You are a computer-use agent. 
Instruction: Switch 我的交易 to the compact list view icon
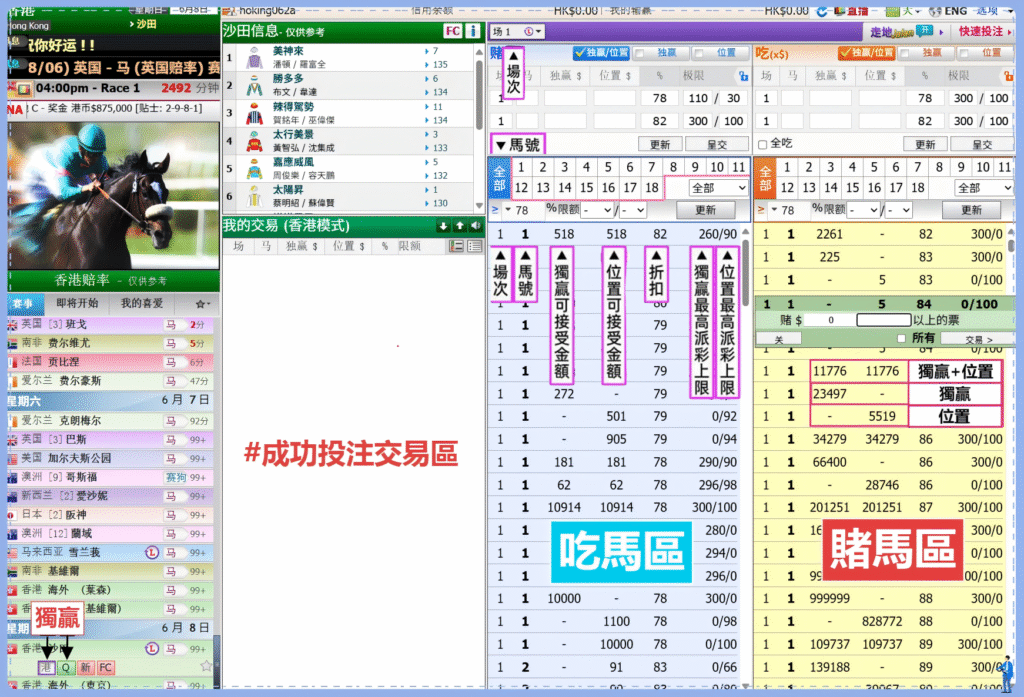click(x=475, y=246)
